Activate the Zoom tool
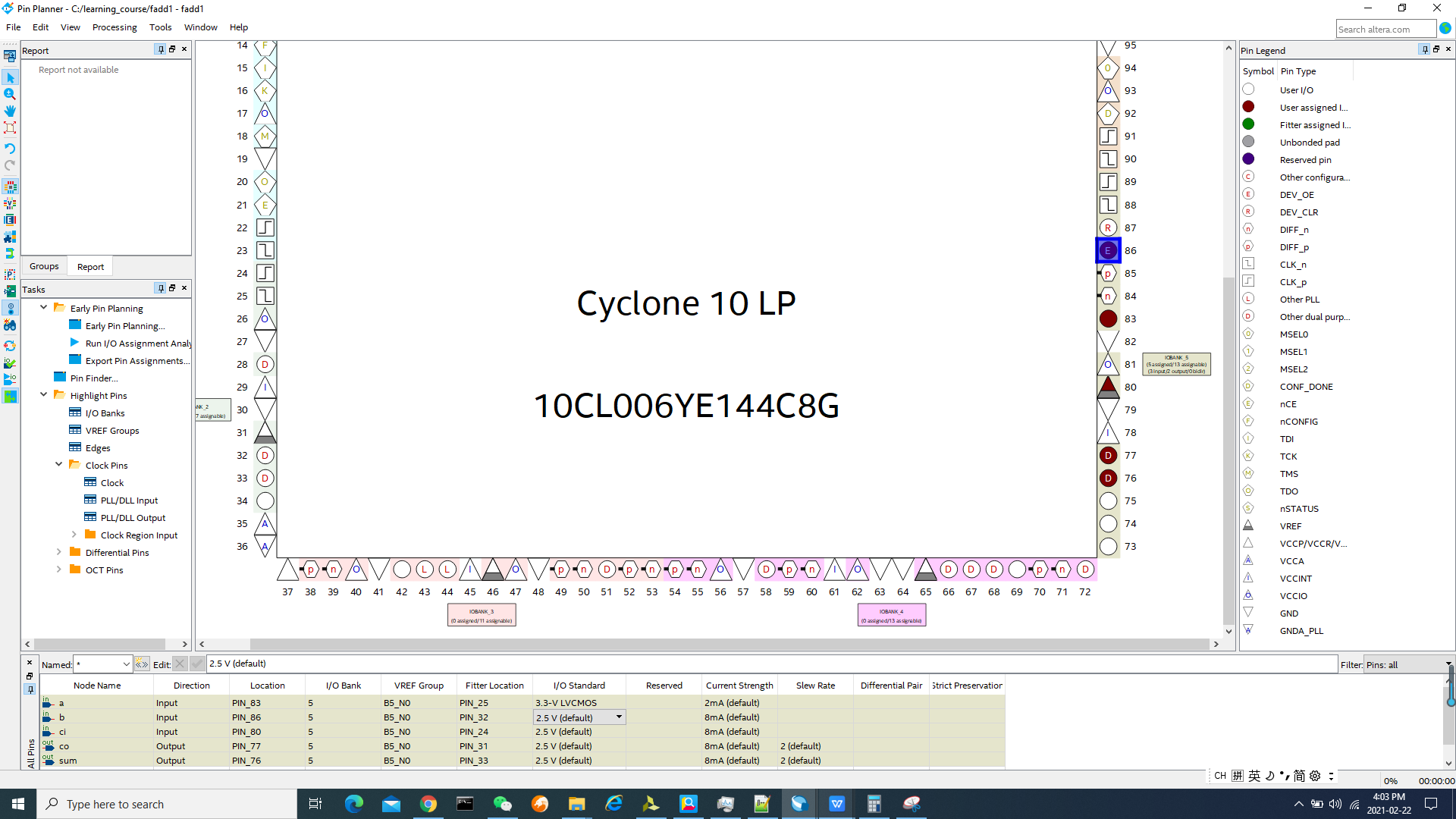The height and width of the screenshot is (819, 1456). (10, 94)
